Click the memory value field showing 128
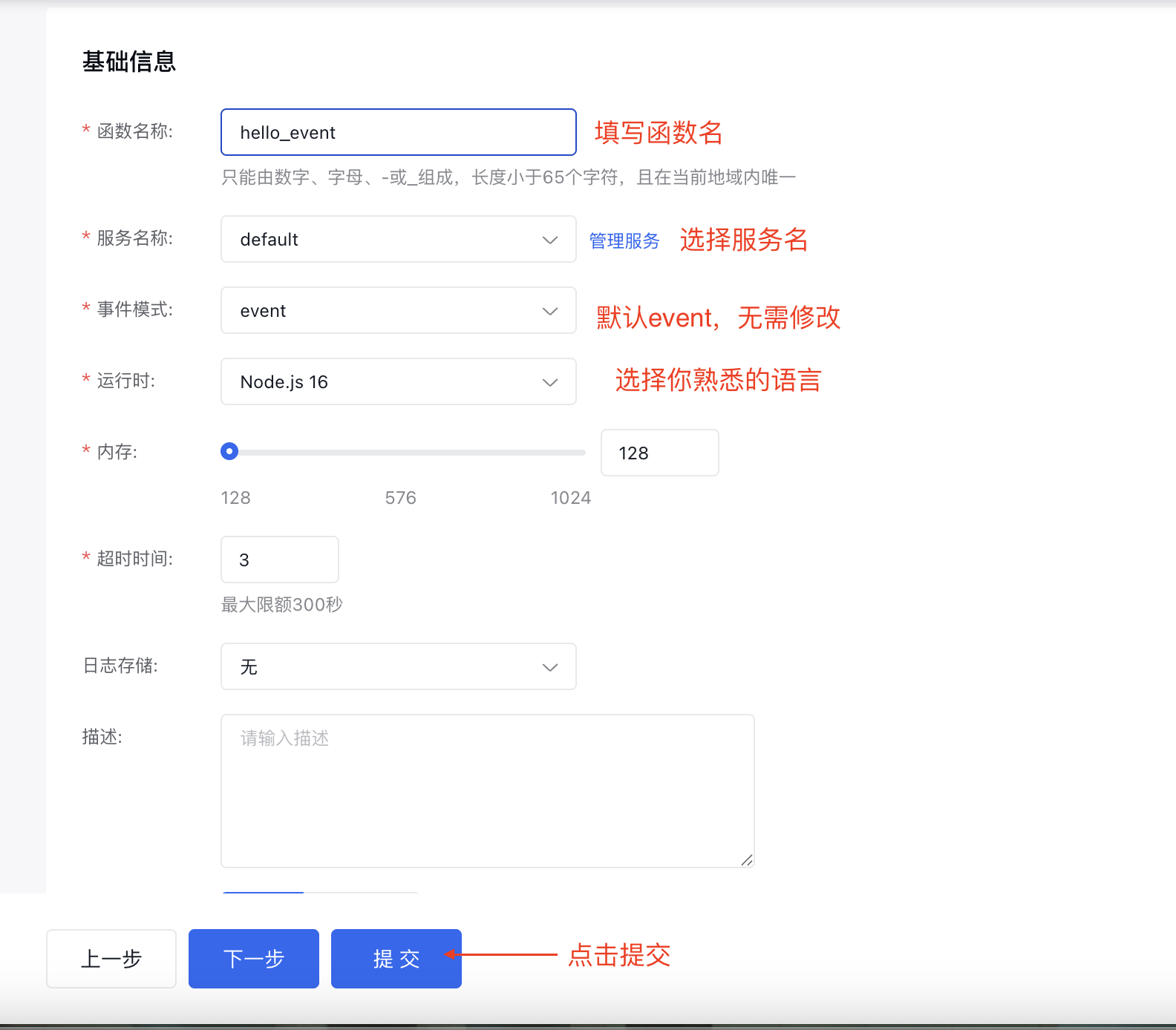The width and height of the screenshot is (1176, 1030). pyautogui.click(x=660, y=453)
